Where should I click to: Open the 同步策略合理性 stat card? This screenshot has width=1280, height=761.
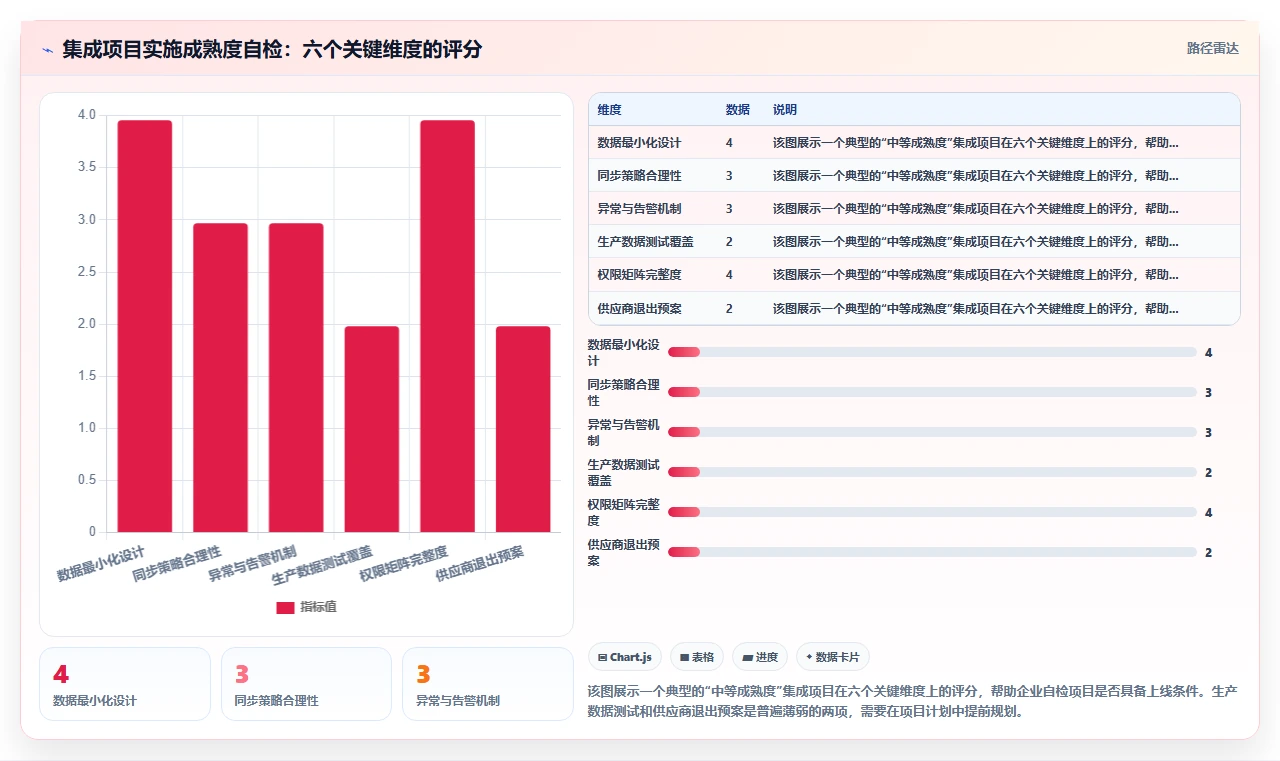pyautogui.click(x=306, y=684)
